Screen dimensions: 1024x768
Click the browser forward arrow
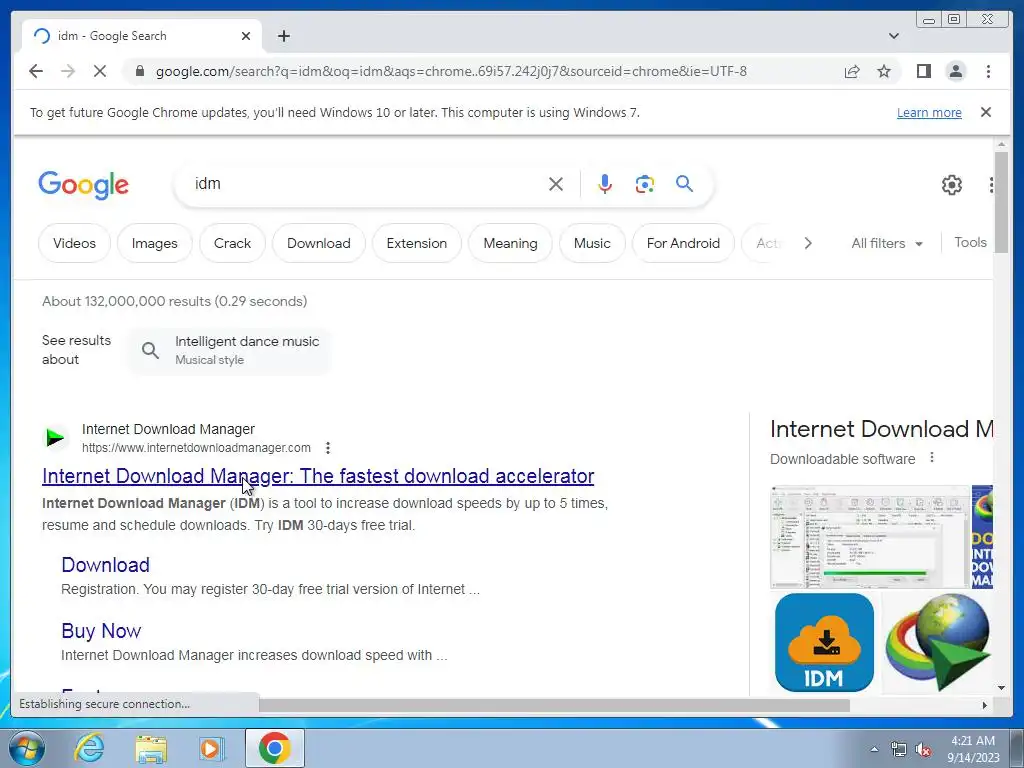pyautogui.click(x=68, y=71)
